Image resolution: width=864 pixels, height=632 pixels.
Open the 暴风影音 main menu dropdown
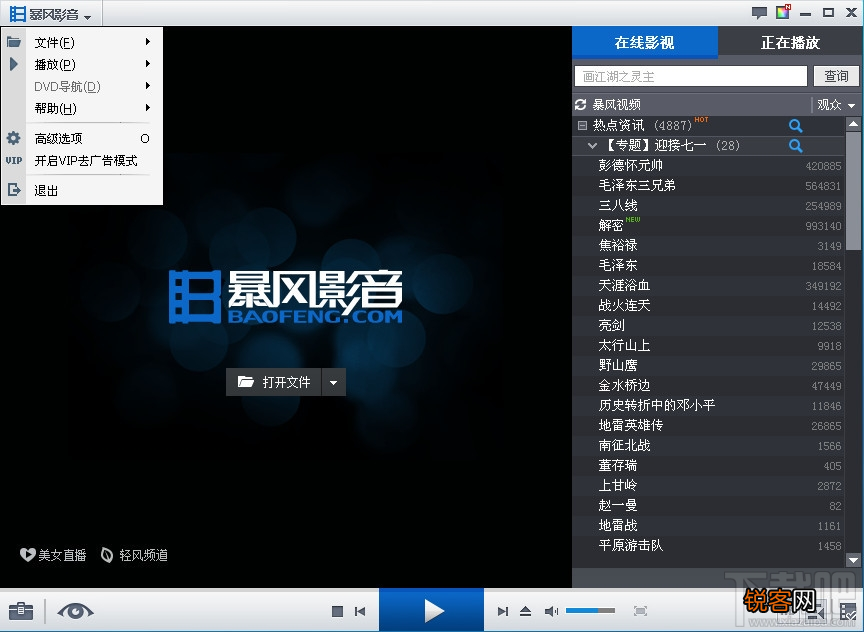[x=50, y=14]
